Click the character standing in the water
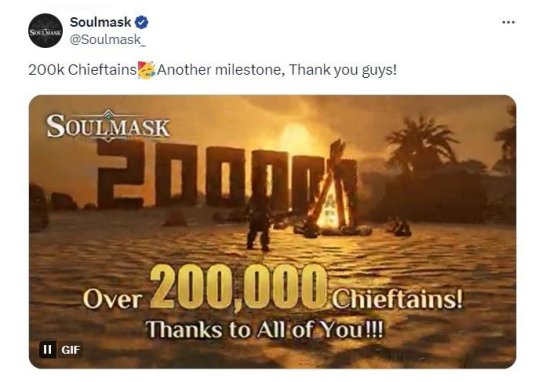 (x=259, y=221)
